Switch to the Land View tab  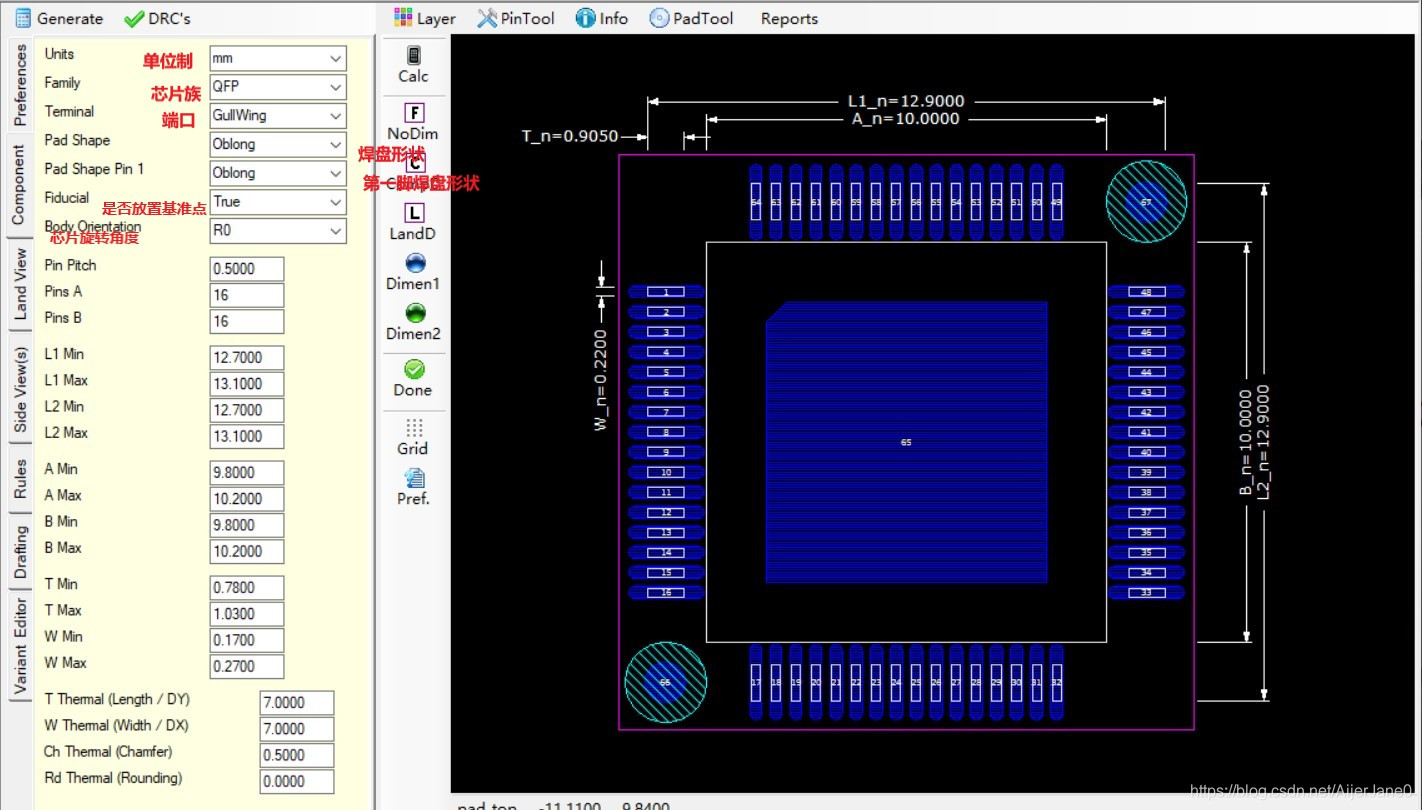(19, 284)
